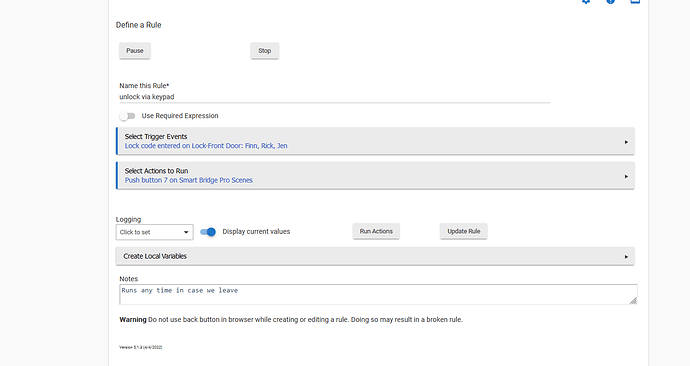Open the settings gear icon at top
This screenshot has height=366, width=690.
pyautogui.click(x=586, y=1)
